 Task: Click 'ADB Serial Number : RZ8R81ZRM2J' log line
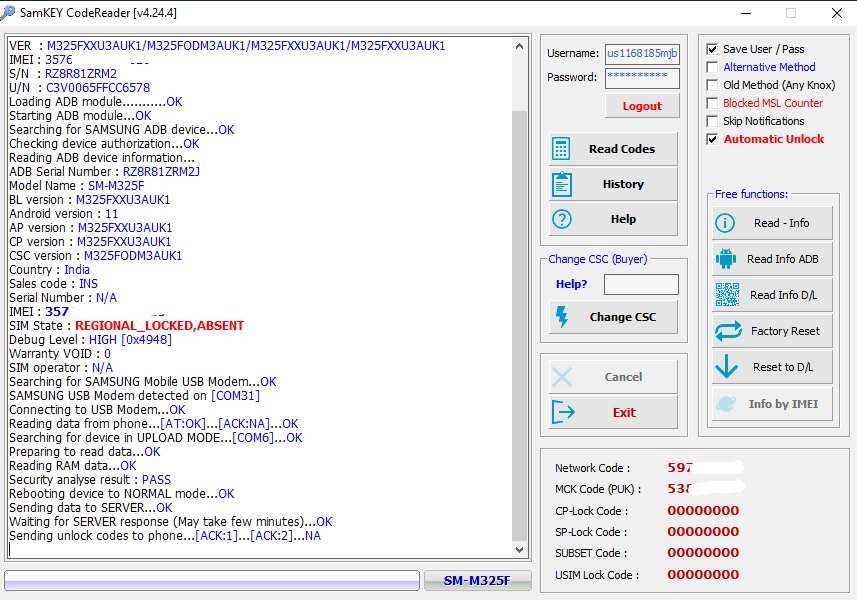click(104, 172)
